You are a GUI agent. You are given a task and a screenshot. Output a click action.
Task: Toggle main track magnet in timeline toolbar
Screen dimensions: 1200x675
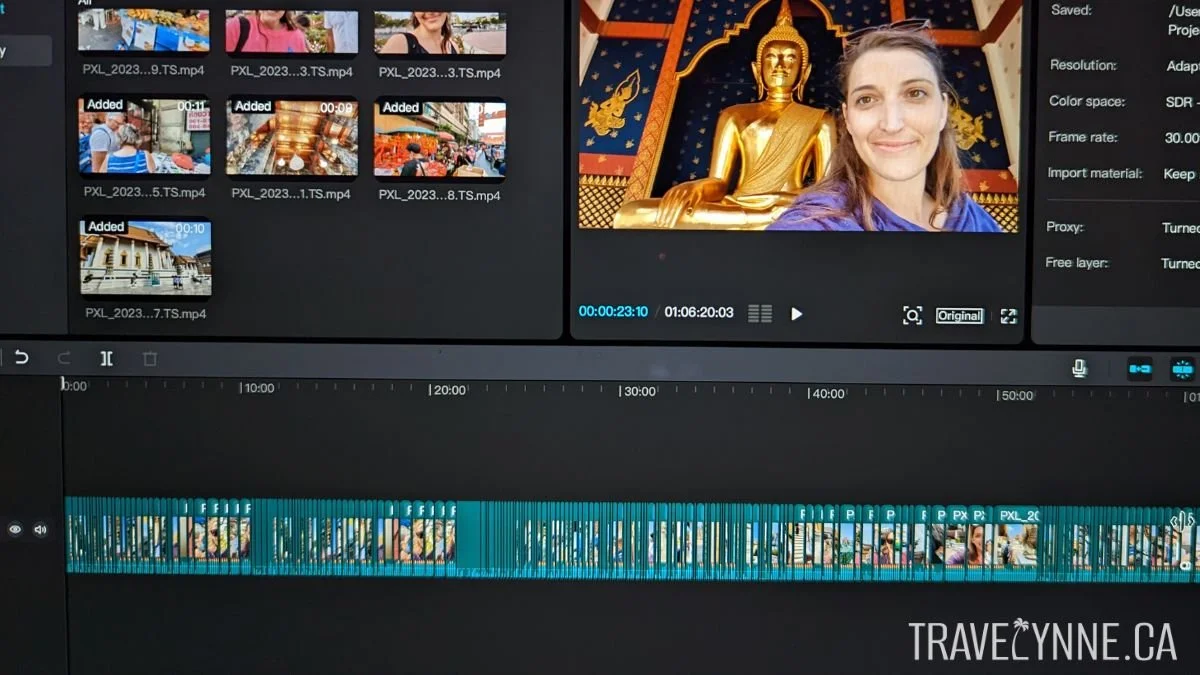pyautogui.click(x=1140, y=369)
